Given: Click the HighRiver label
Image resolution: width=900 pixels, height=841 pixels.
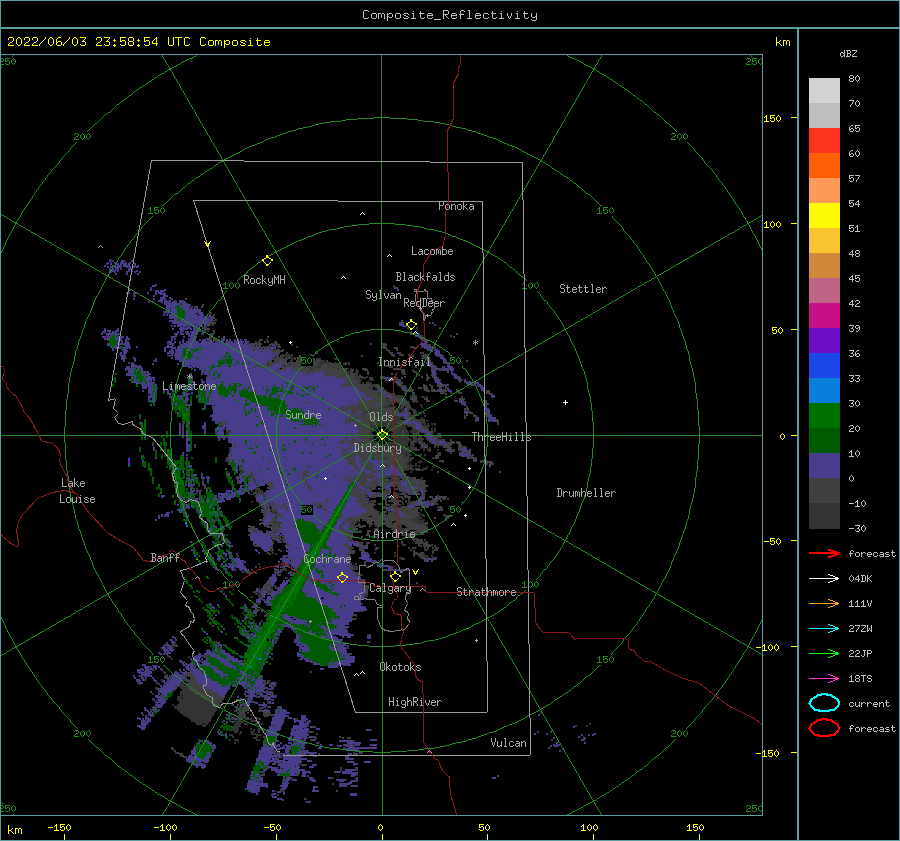Looking at the screenshot, I should pyautogui.click(x=415, y=702).
